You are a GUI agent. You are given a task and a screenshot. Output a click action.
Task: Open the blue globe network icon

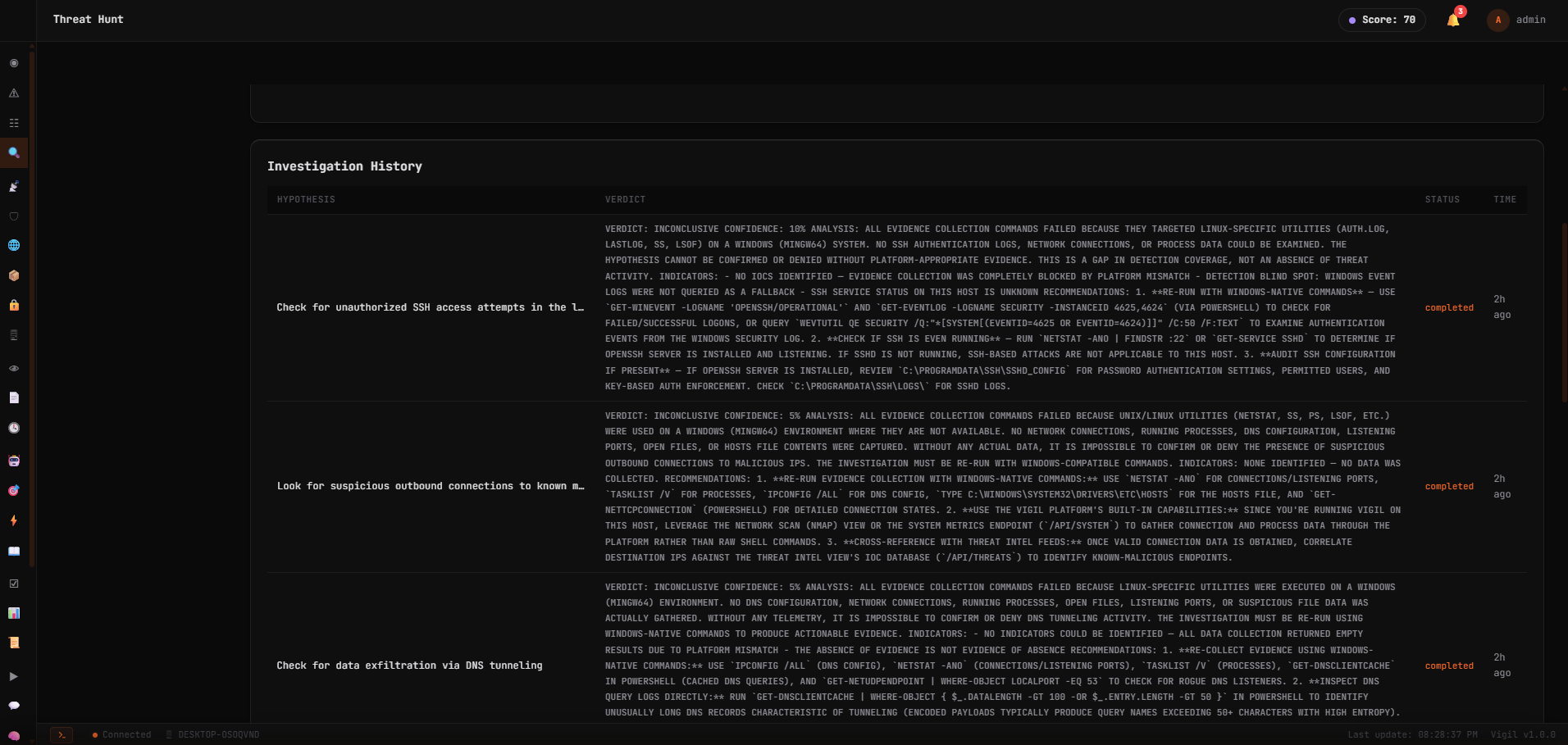14,245
